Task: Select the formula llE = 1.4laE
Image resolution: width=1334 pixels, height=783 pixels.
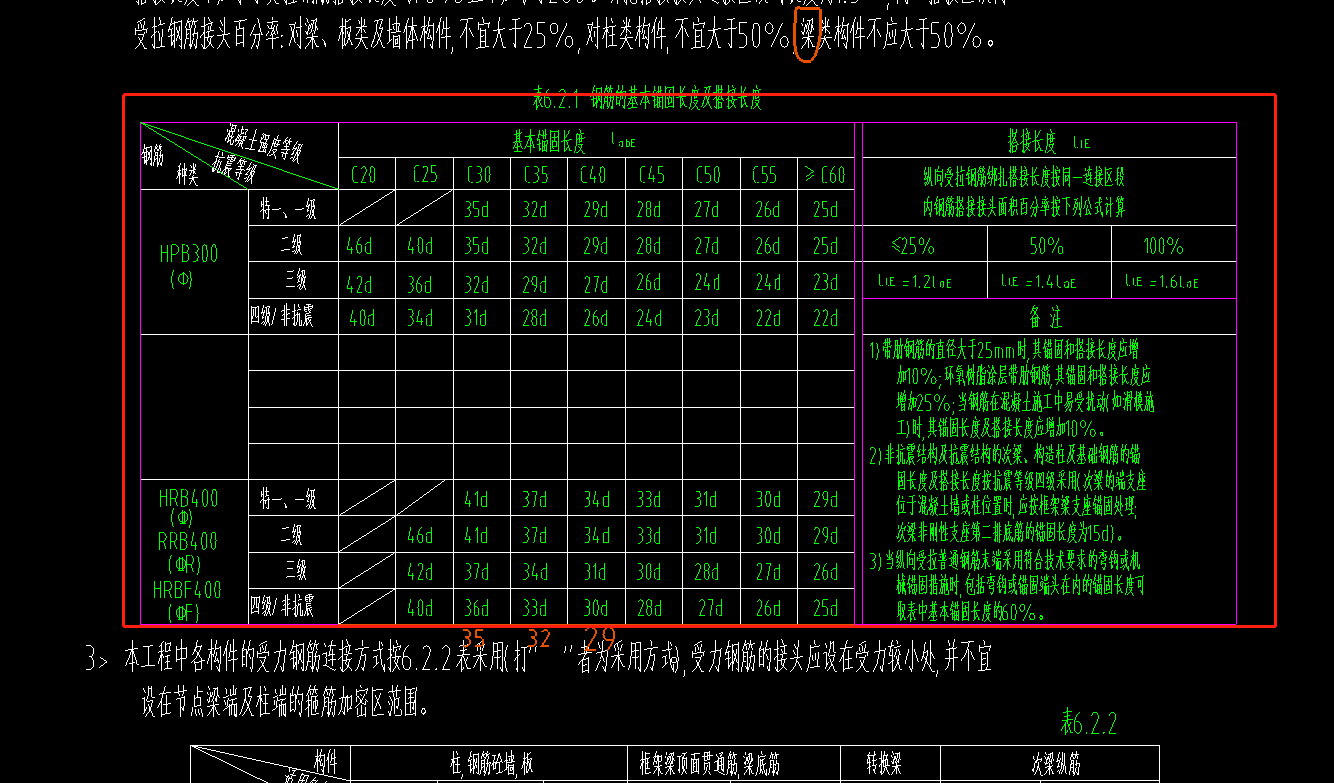Action: pos(1039,282)
